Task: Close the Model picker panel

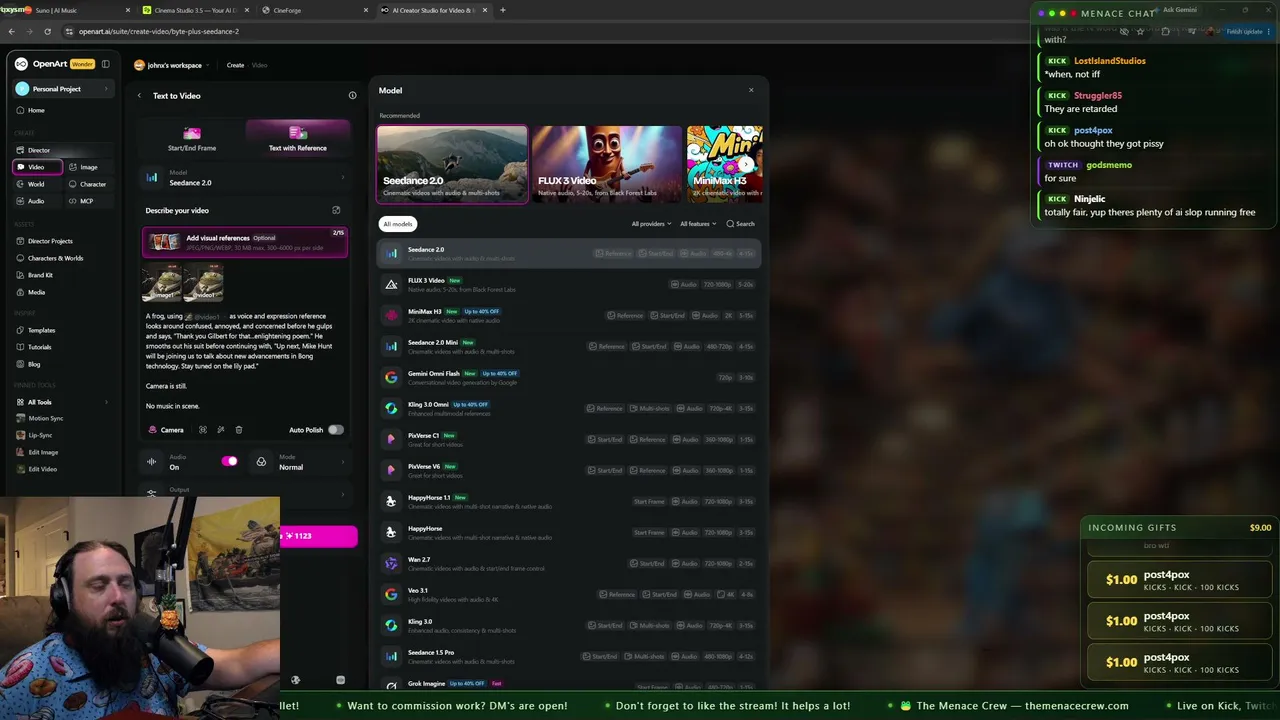Action: 751,90
